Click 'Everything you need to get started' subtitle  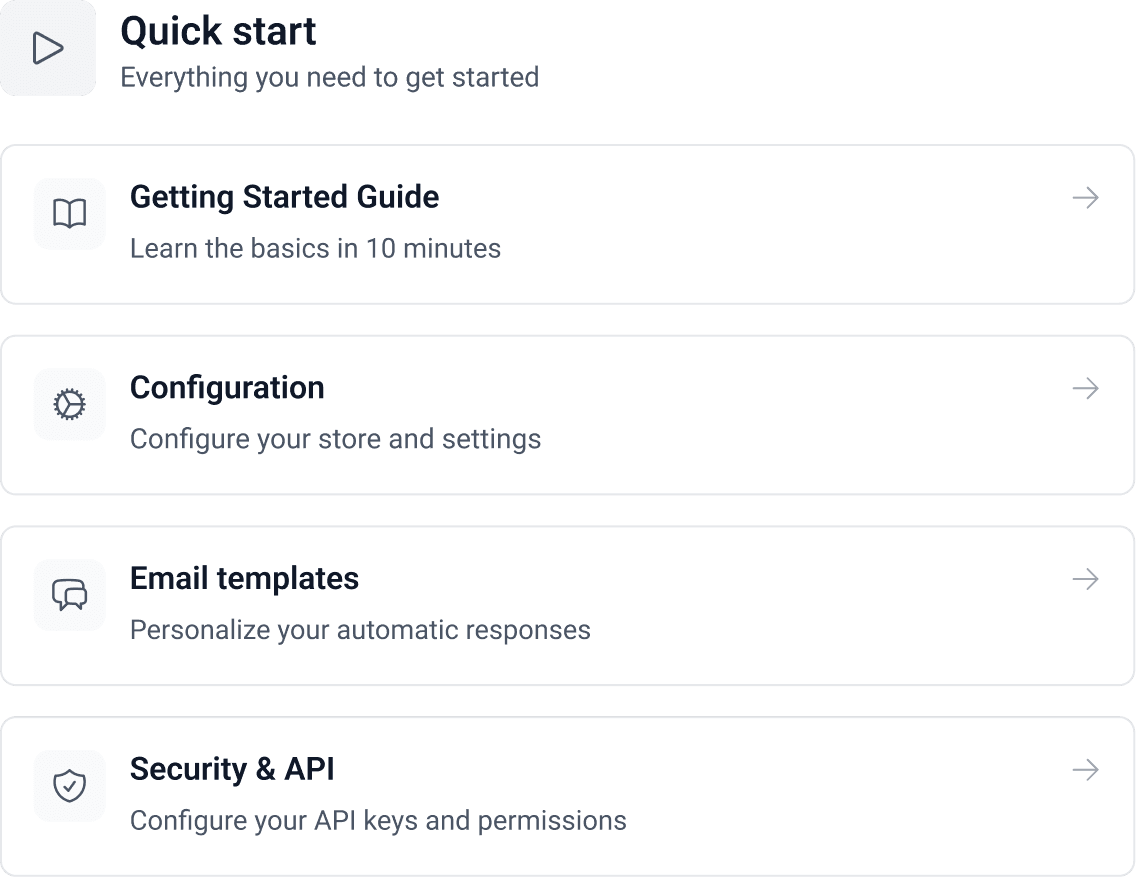[x=329, y=77]
